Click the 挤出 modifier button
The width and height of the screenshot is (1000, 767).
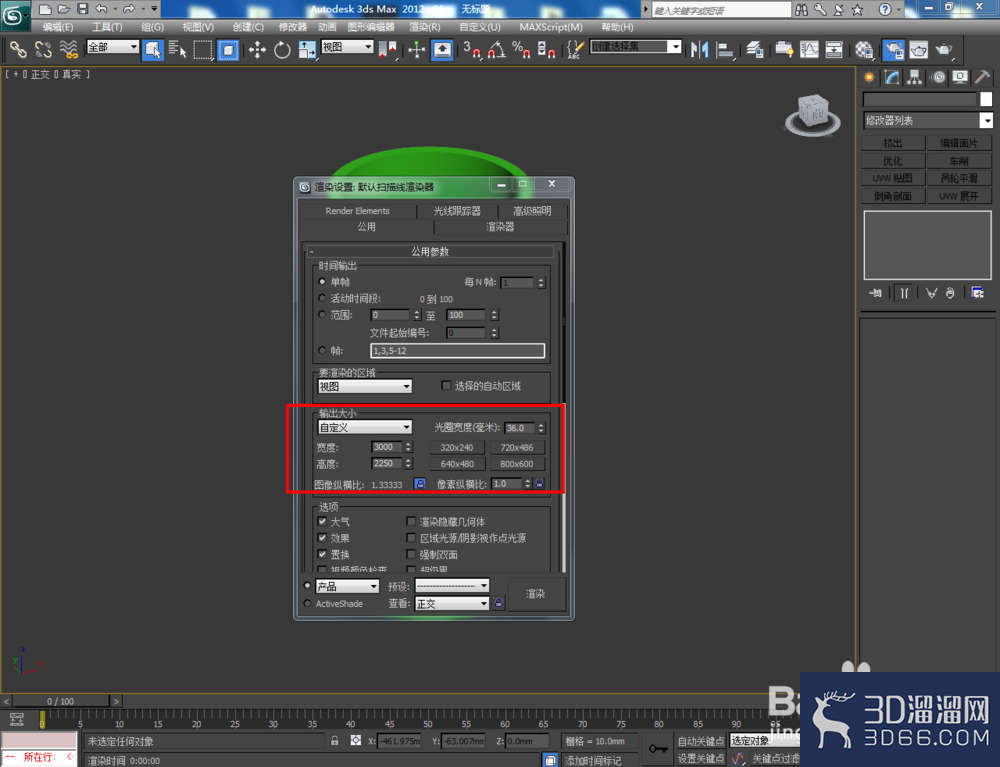[893, 143]
